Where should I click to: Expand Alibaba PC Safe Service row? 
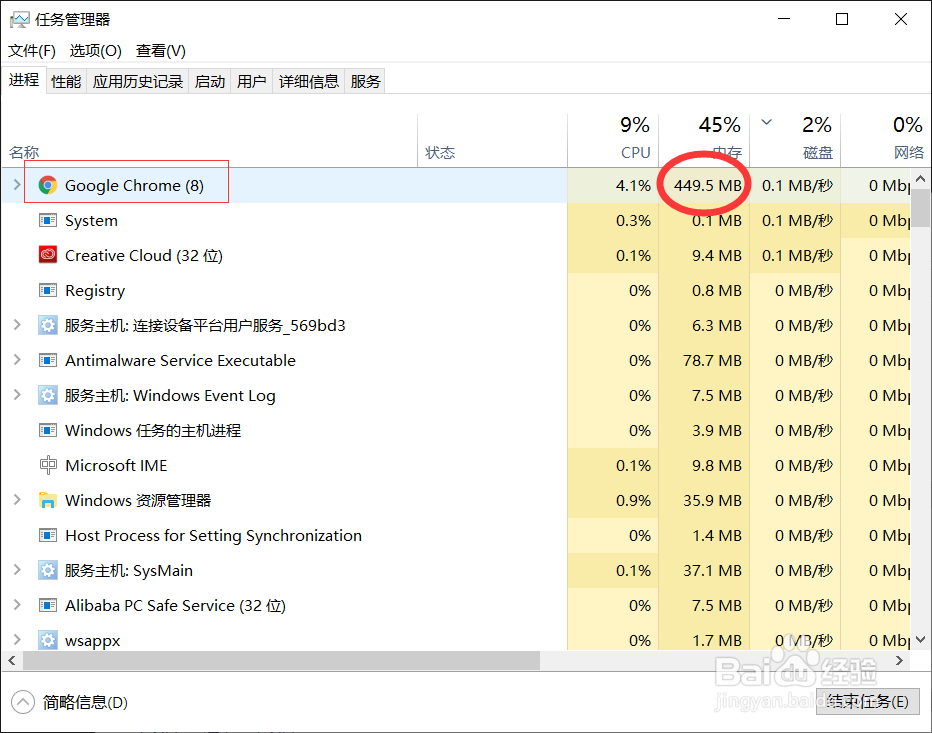click(x=17, y=605)
